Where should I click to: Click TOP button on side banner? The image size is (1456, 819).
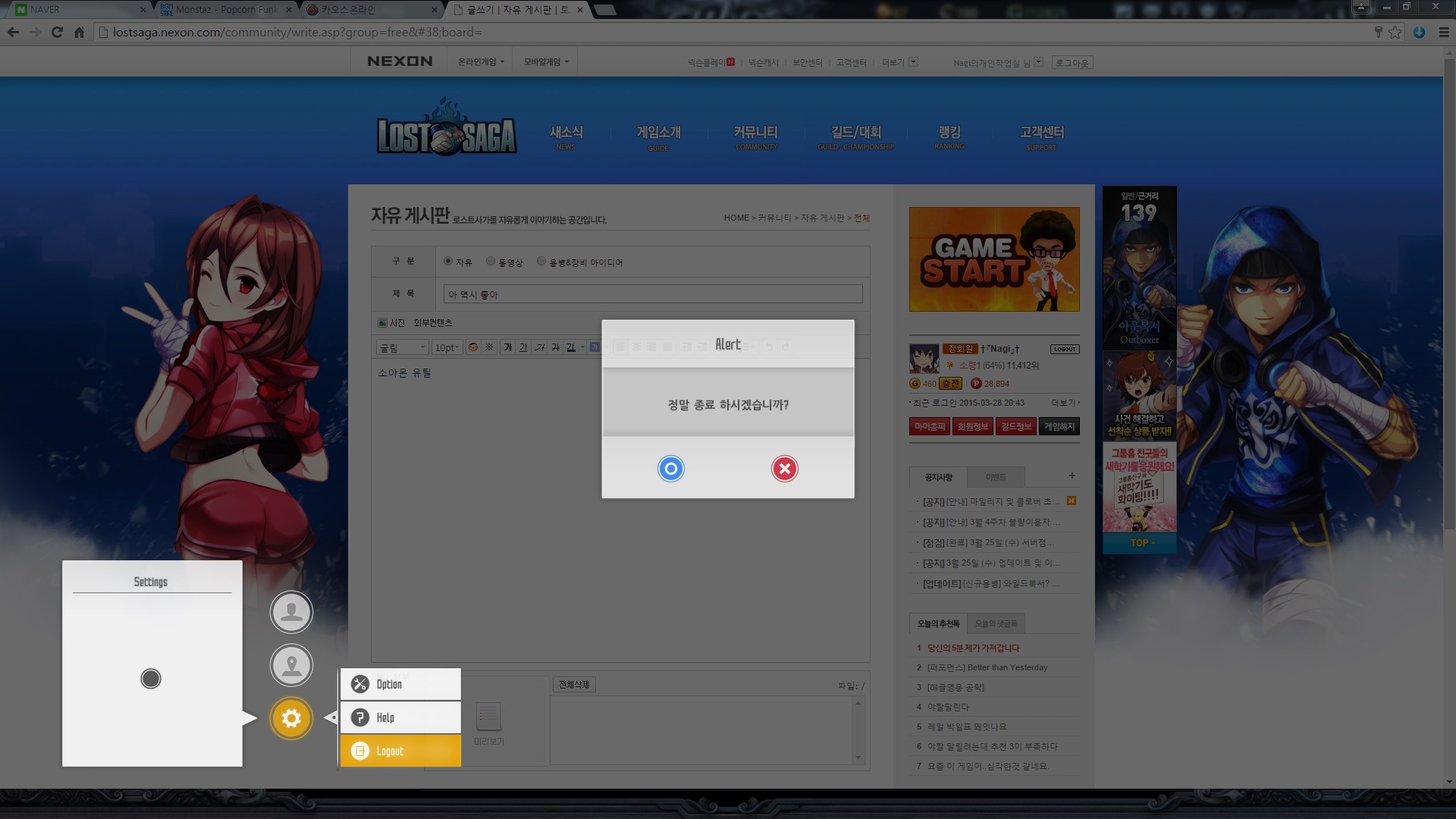click(x=1140, y=543)
